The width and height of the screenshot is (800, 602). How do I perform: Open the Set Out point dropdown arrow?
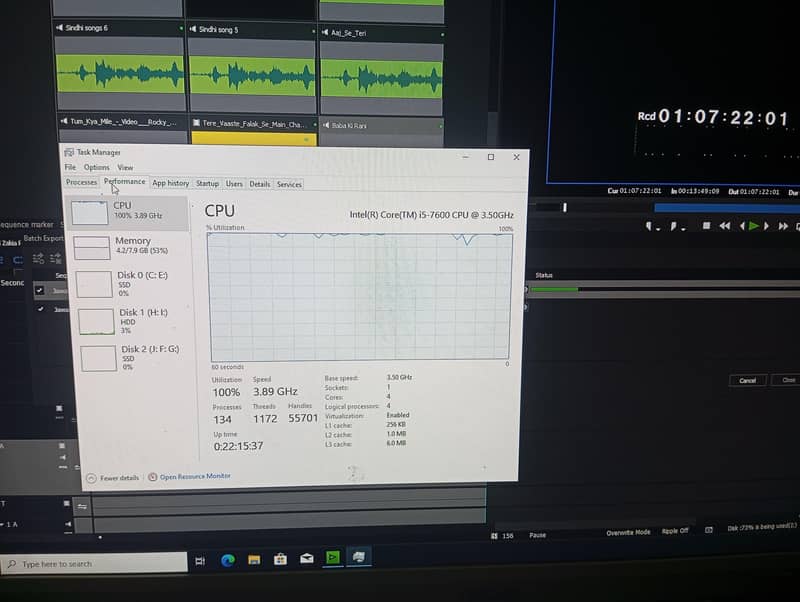pyautogui.click(x=683, y=229)
